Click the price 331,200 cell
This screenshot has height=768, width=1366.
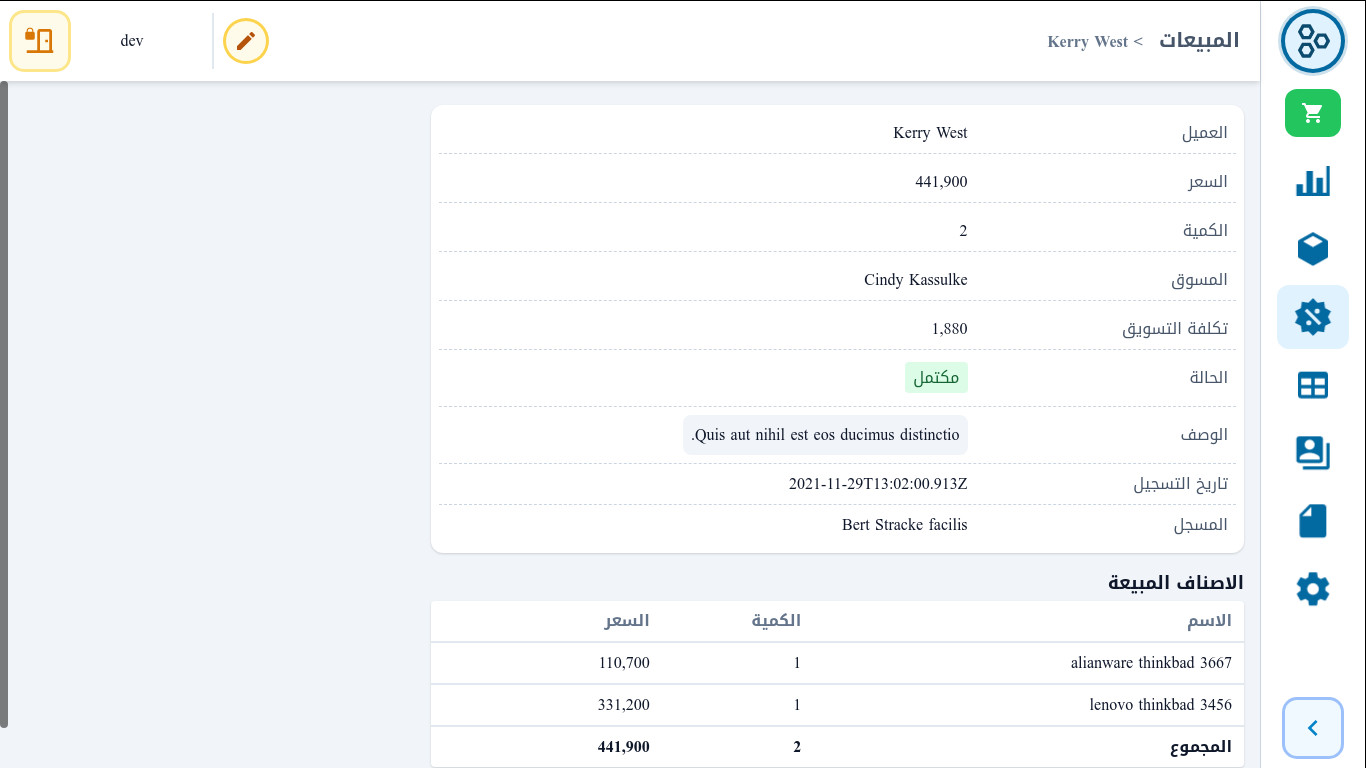624,705
